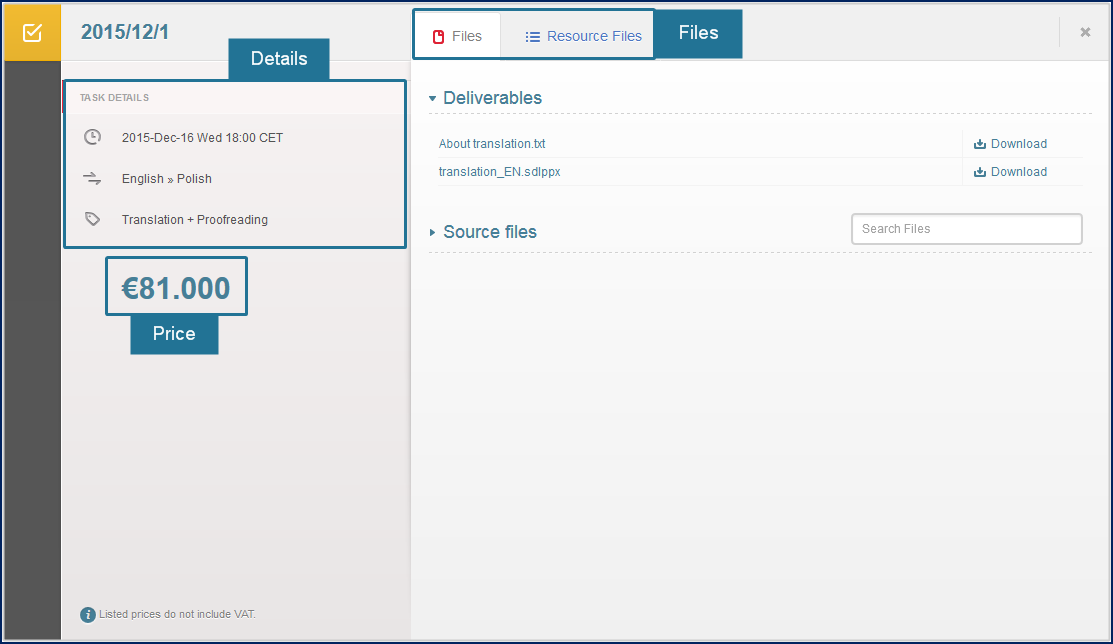Click the Listed prices do not include VAT note

(x=177, y=614)
